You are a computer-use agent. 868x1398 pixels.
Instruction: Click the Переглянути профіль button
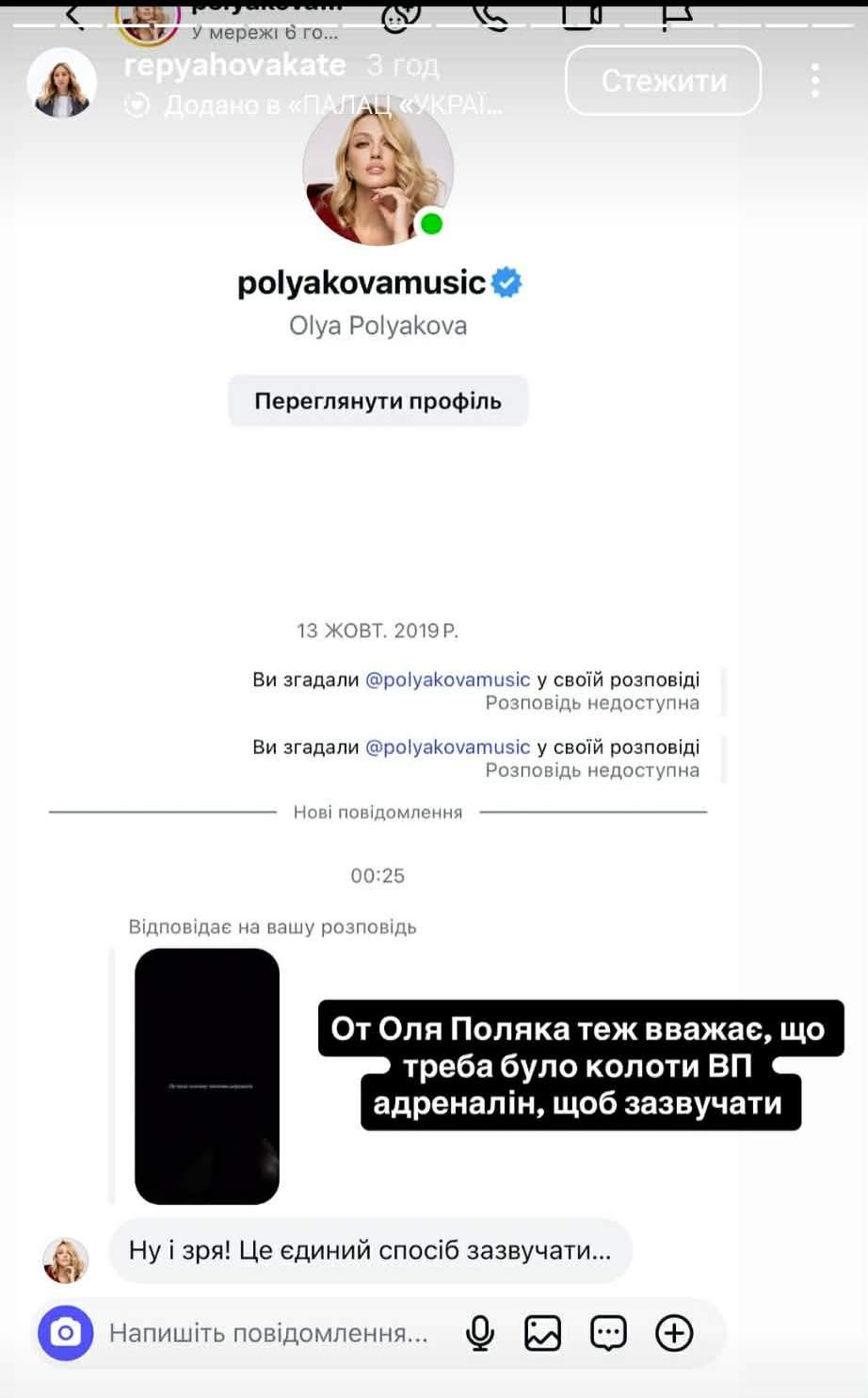click(x=378, y=401)
